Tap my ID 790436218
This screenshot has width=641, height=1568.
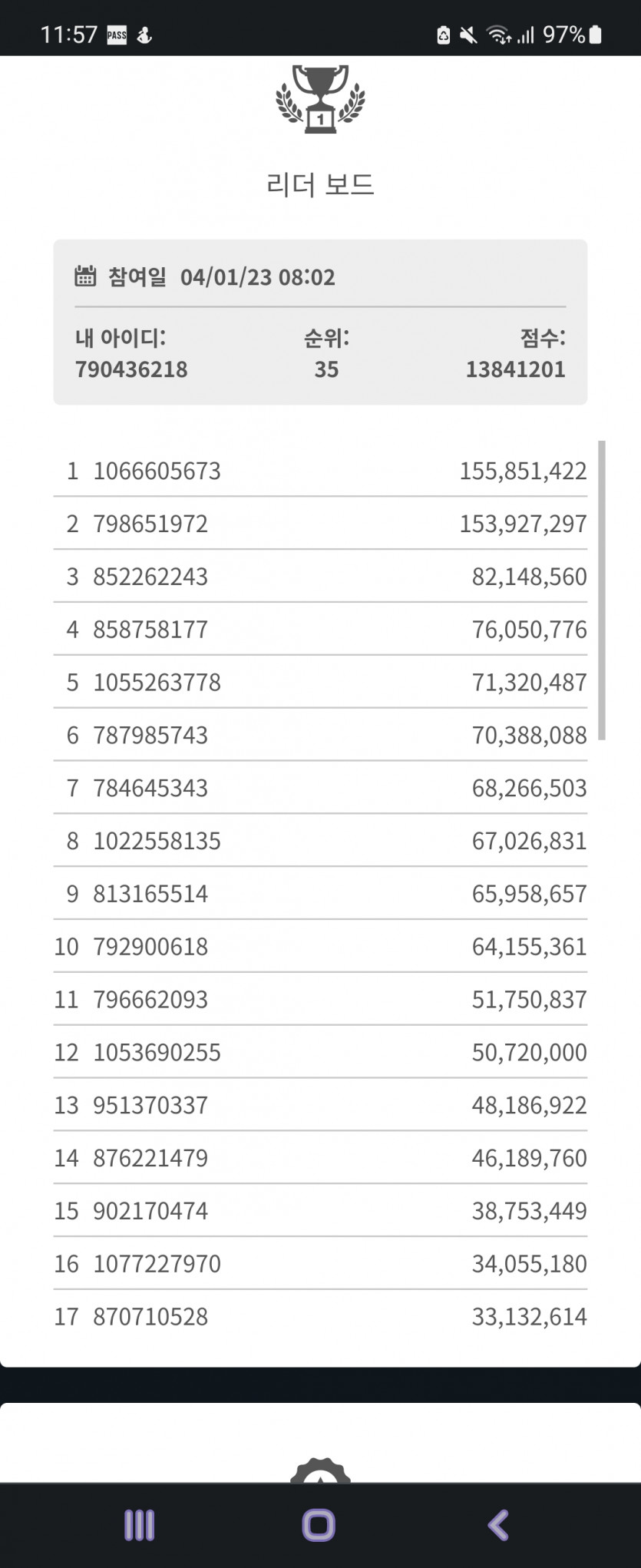point(131,369)
